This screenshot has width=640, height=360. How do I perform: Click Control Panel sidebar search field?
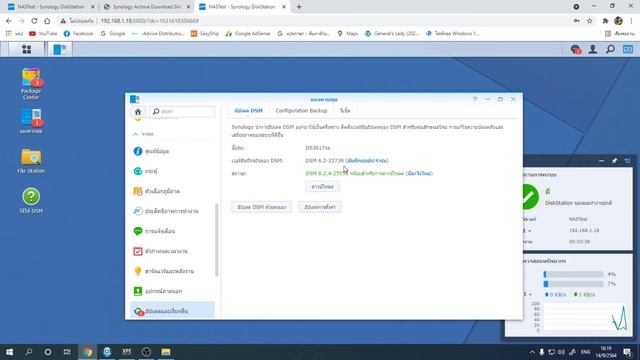[182, 111]
